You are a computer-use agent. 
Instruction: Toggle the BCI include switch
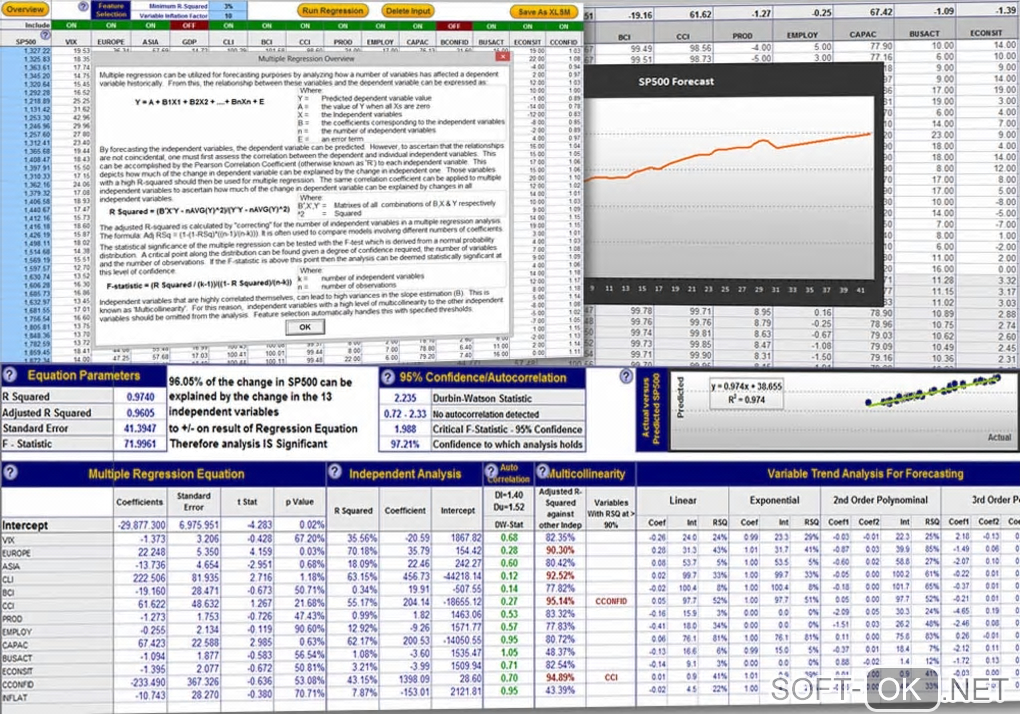(267, 25)
